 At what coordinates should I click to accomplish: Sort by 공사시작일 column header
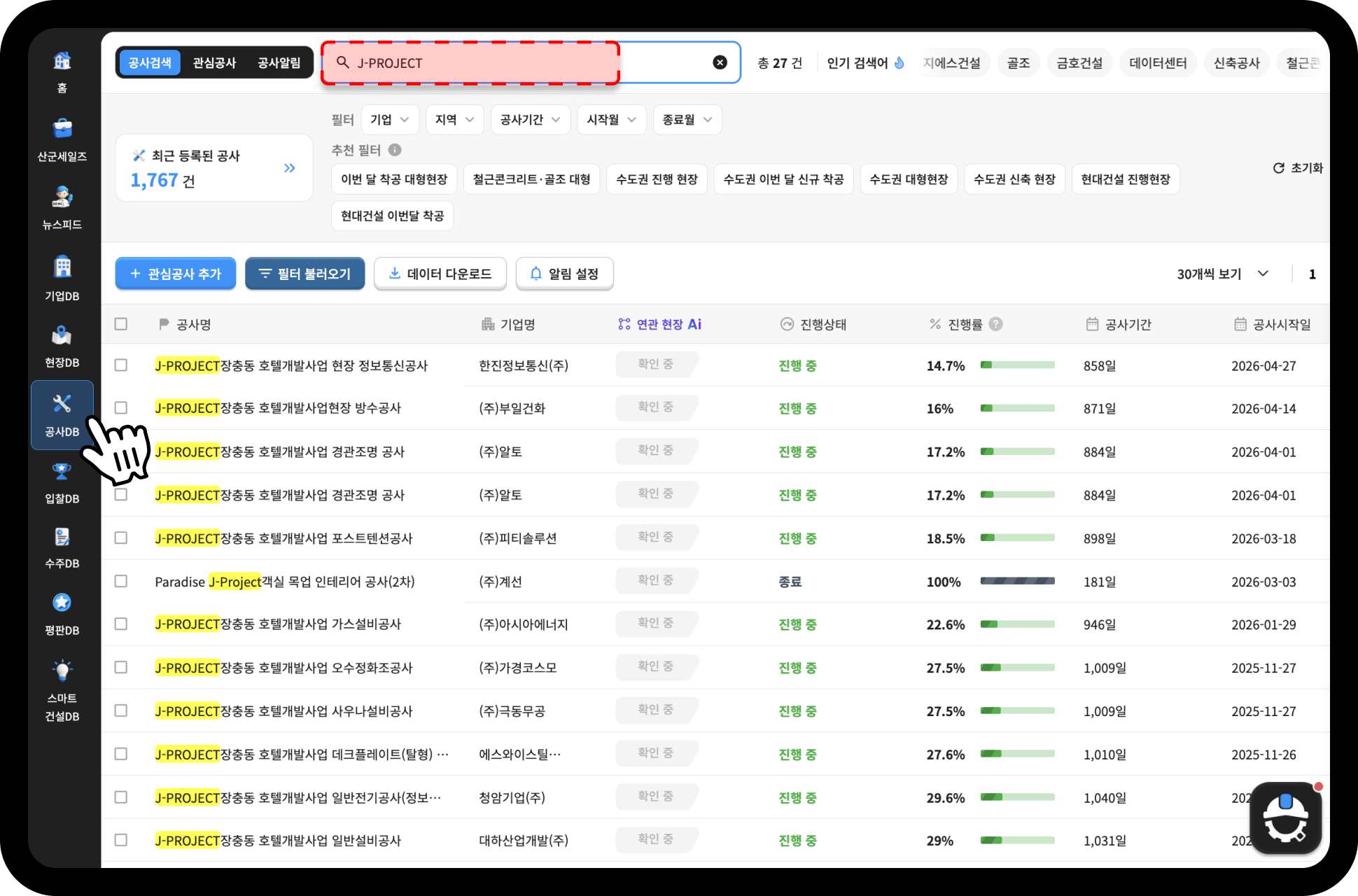point(1273,324)
